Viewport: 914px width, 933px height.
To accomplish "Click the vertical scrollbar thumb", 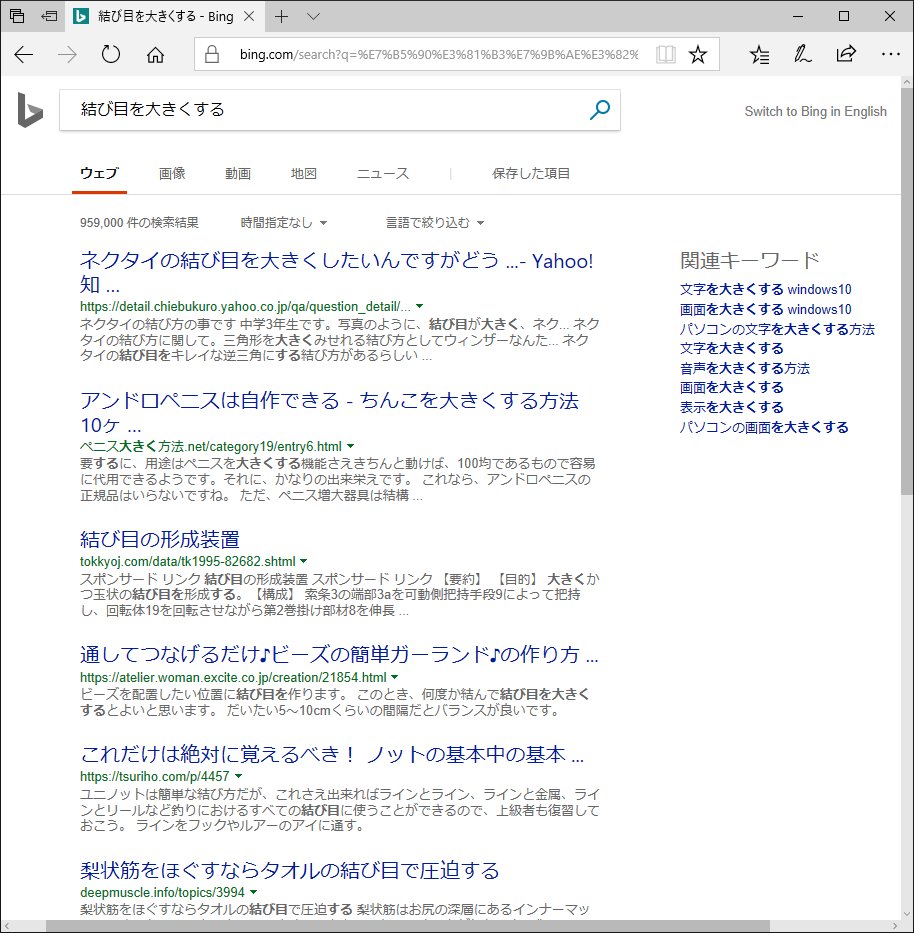I will click(x=907, y=290).
